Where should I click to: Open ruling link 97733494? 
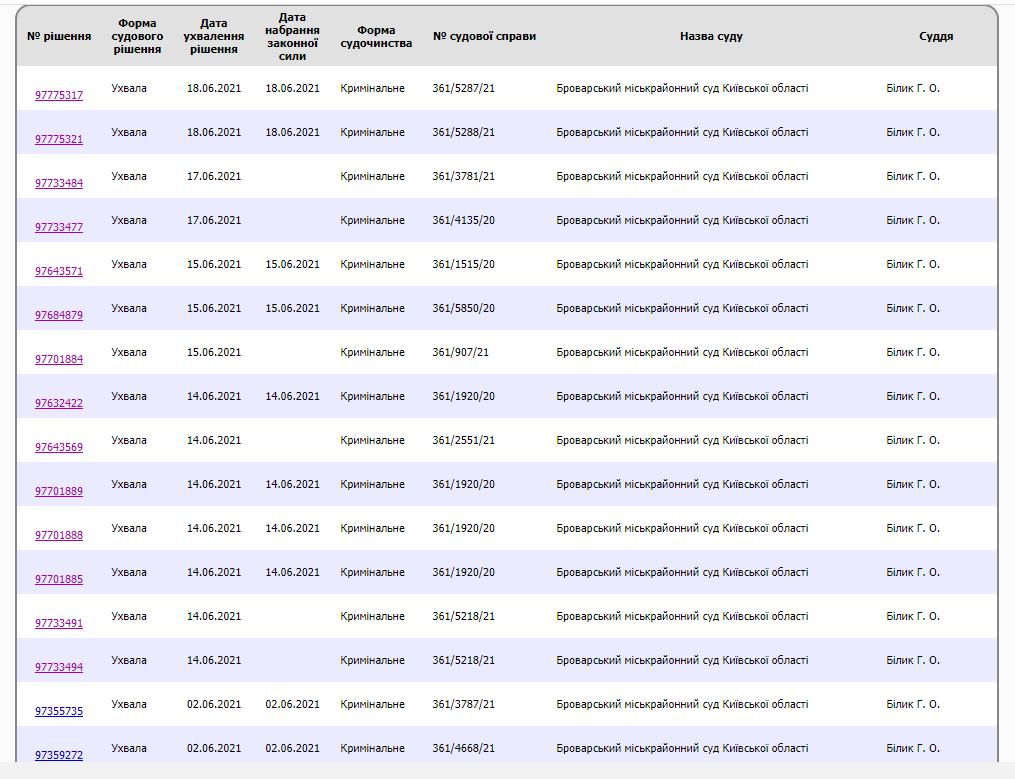point(59,668)
